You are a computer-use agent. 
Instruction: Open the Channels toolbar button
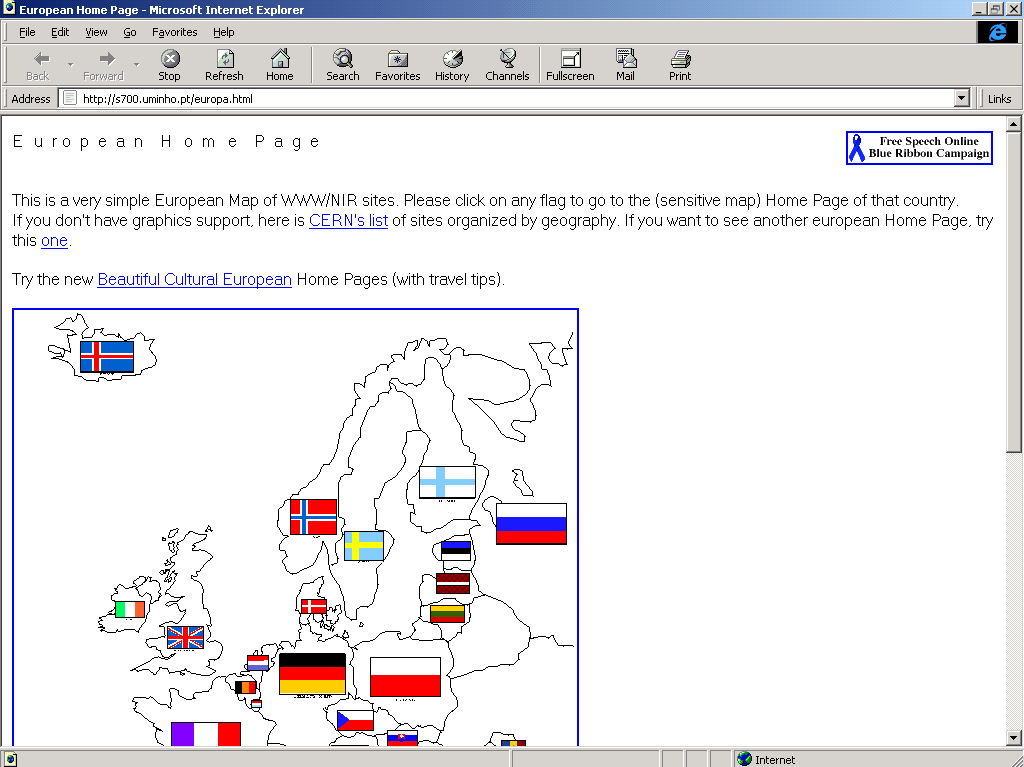point(507,65)
